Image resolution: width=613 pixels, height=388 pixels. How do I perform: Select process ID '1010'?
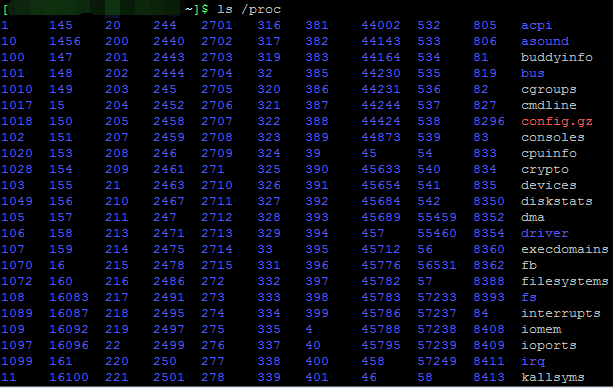click(x=17, y=90)
